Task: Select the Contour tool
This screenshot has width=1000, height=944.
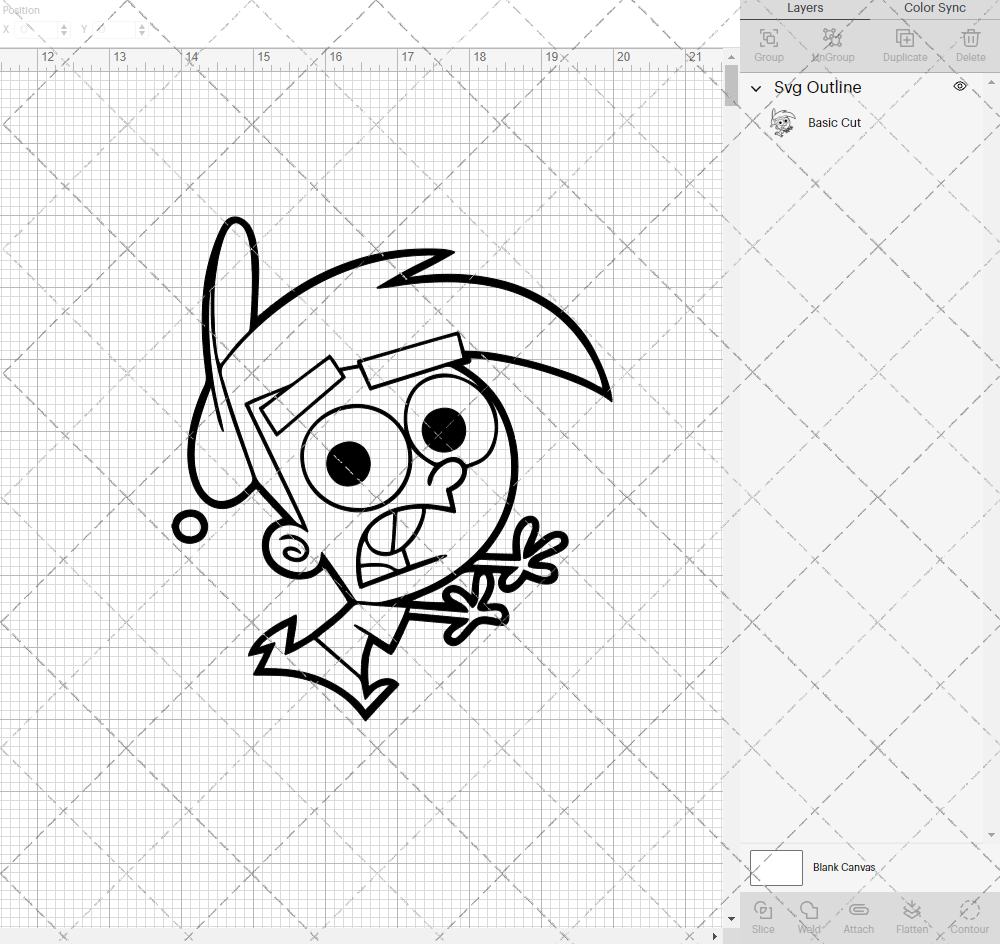Action: click(968, 912)
